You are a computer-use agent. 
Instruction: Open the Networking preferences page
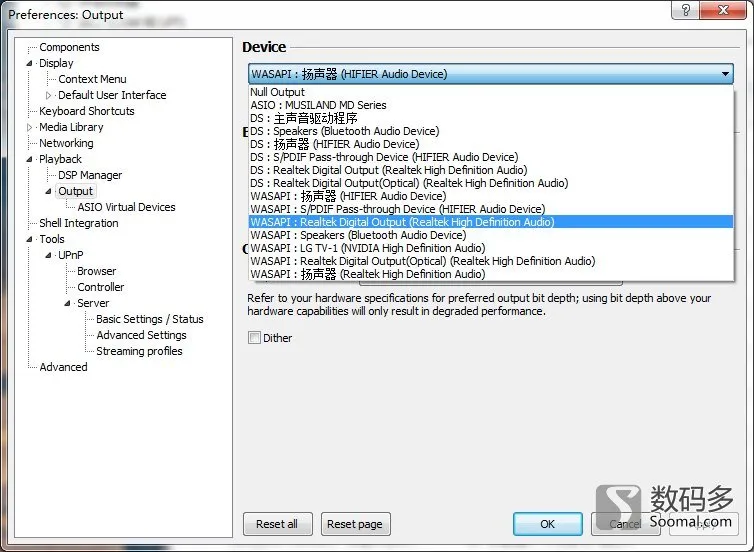pyautogui.click(x=66, y=143)
